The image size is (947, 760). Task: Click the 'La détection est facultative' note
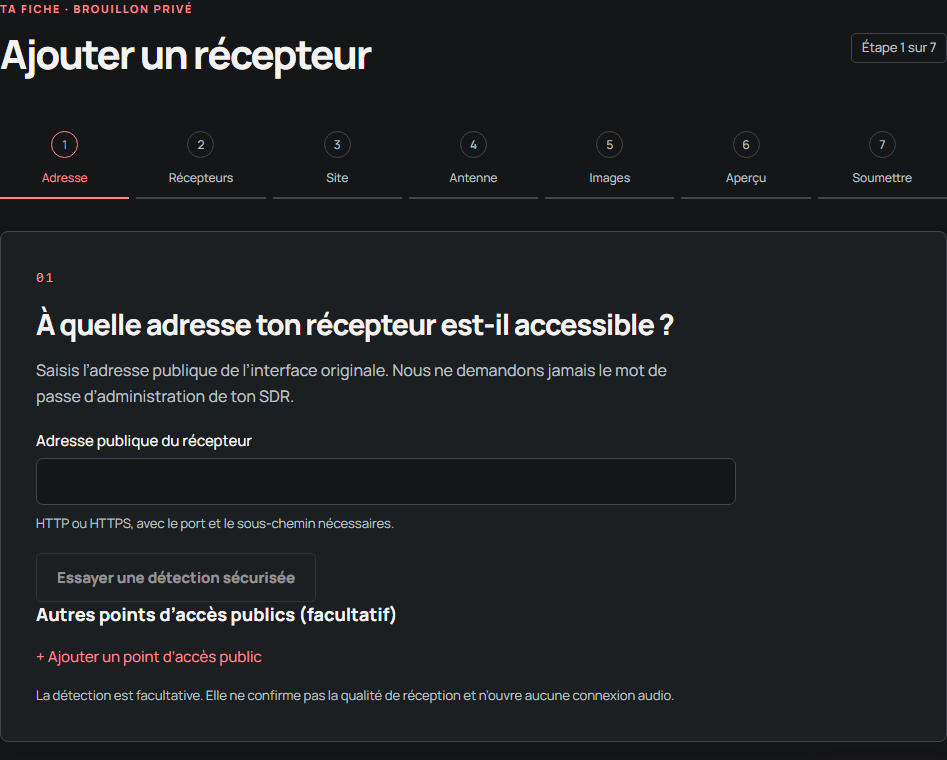(355, 696)
